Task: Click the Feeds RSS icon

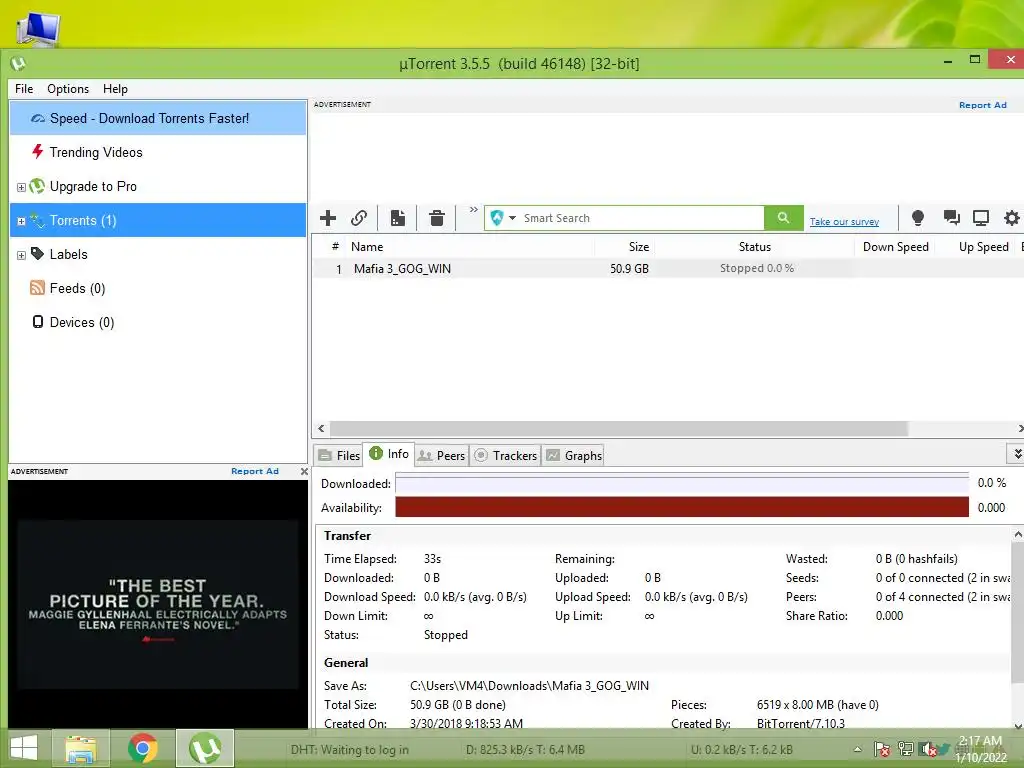Action: pyautogui.click(x=37, y=288)
